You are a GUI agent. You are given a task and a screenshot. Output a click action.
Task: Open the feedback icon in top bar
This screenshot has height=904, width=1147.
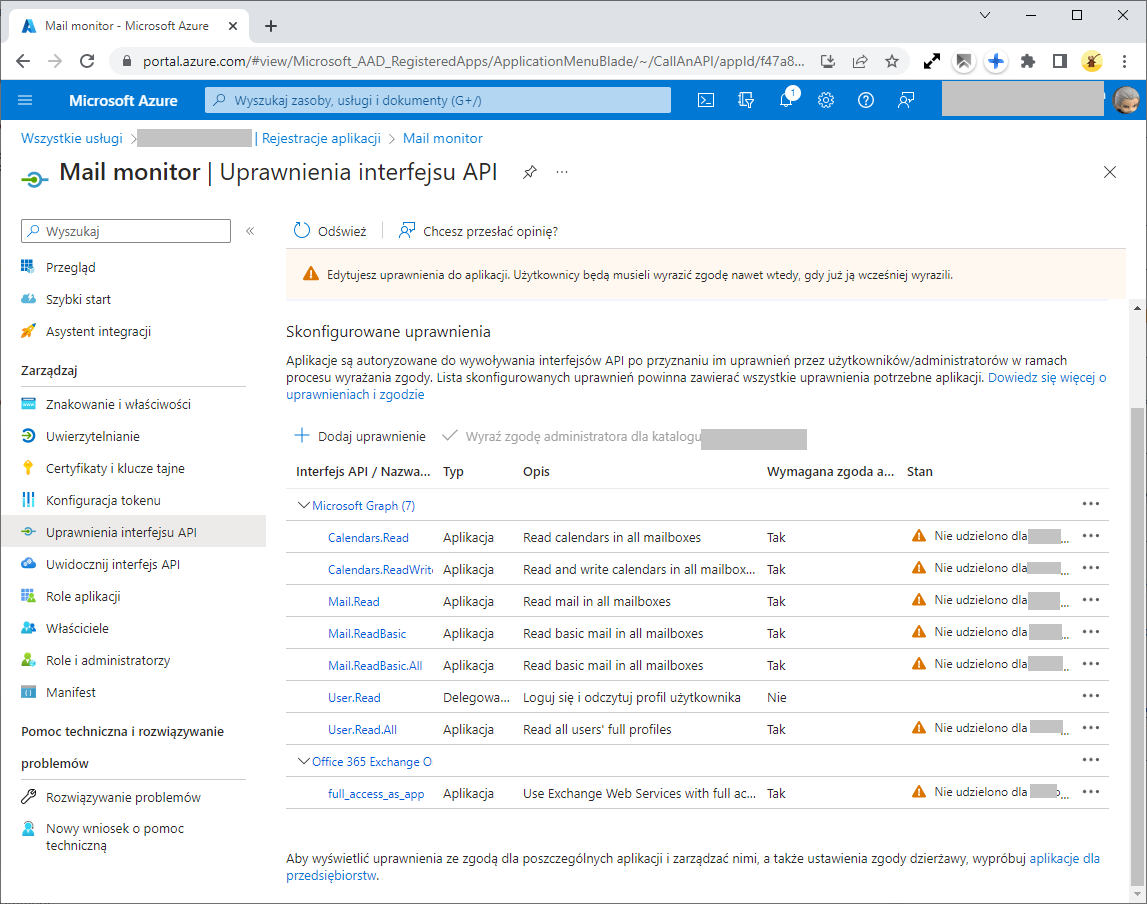(x=906, y=100)
